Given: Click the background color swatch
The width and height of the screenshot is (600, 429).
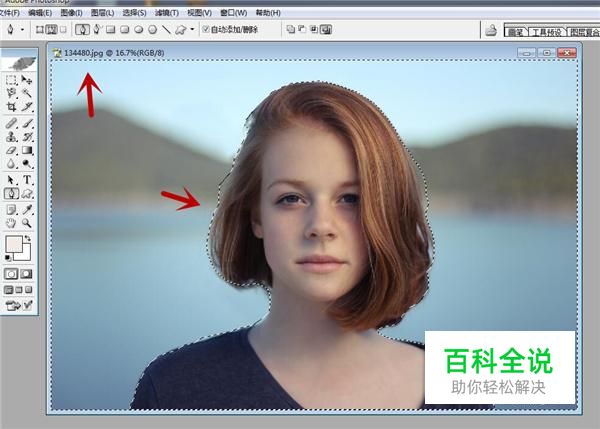Looking at the screenshot, I should pyautogui.click(x=26, y=256).
